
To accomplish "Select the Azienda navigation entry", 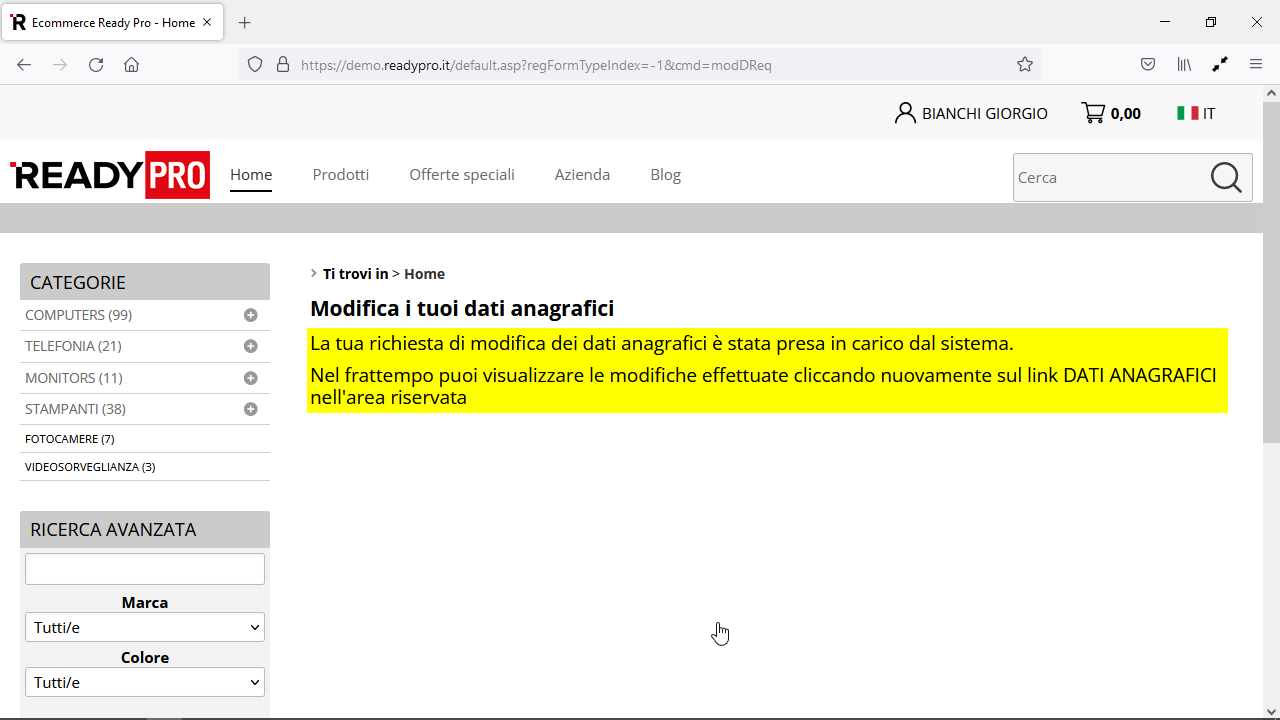I will point(582,174).
